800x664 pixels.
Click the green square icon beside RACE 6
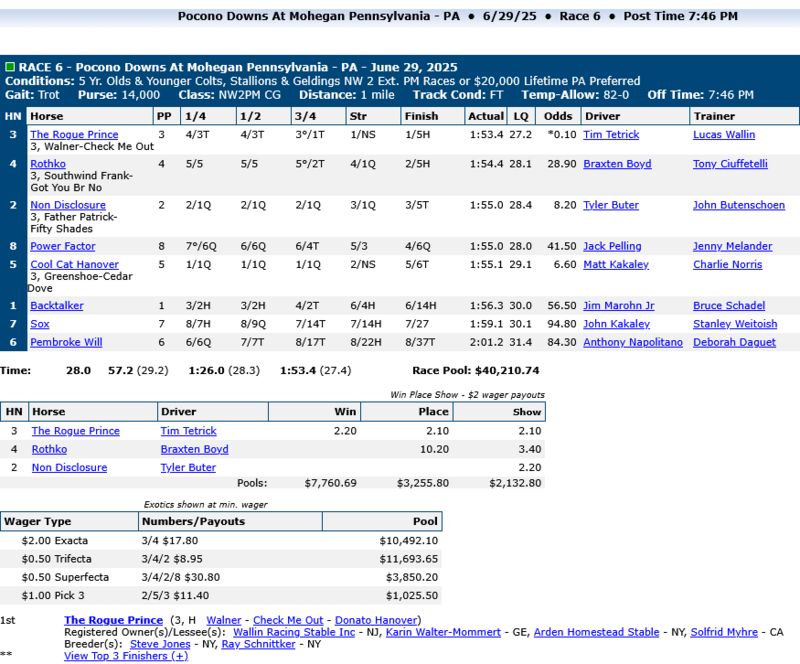pyautogui.click(x=10, y=67)
